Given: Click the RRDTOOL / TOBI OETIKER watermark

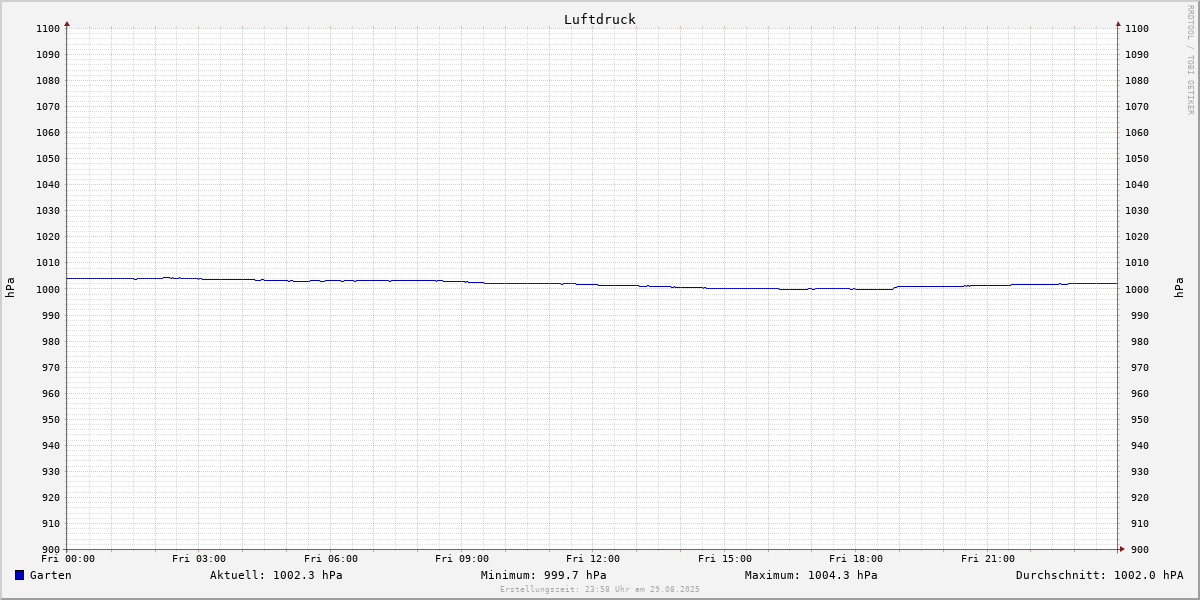Looking at the screenshot, I should click(1190, 60).
